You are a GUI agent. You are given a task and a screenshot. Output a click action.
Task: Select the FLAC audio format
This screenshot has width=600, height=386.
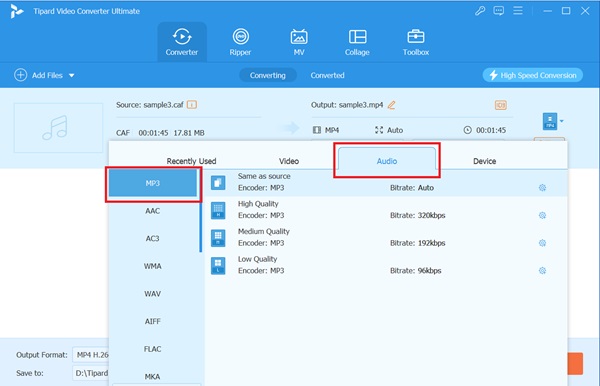point(152,349)
